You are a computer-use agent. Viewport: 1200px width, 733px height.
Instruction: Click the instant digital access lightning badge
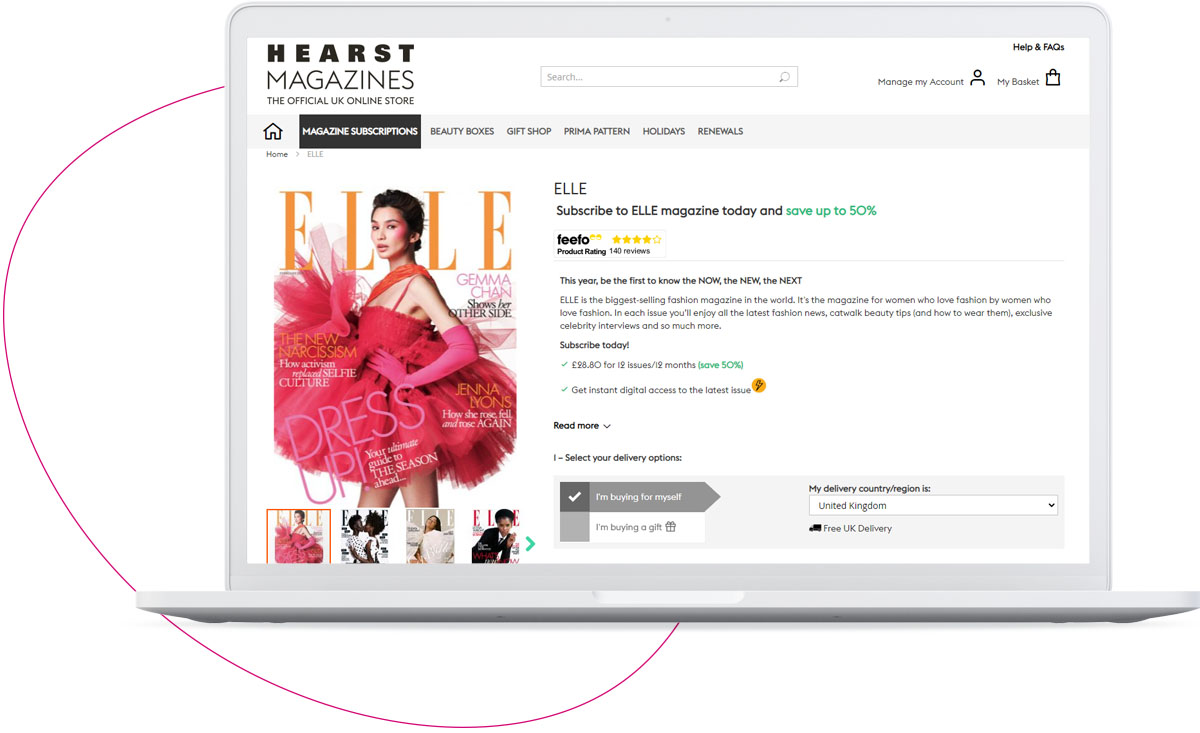coord(759,385)
